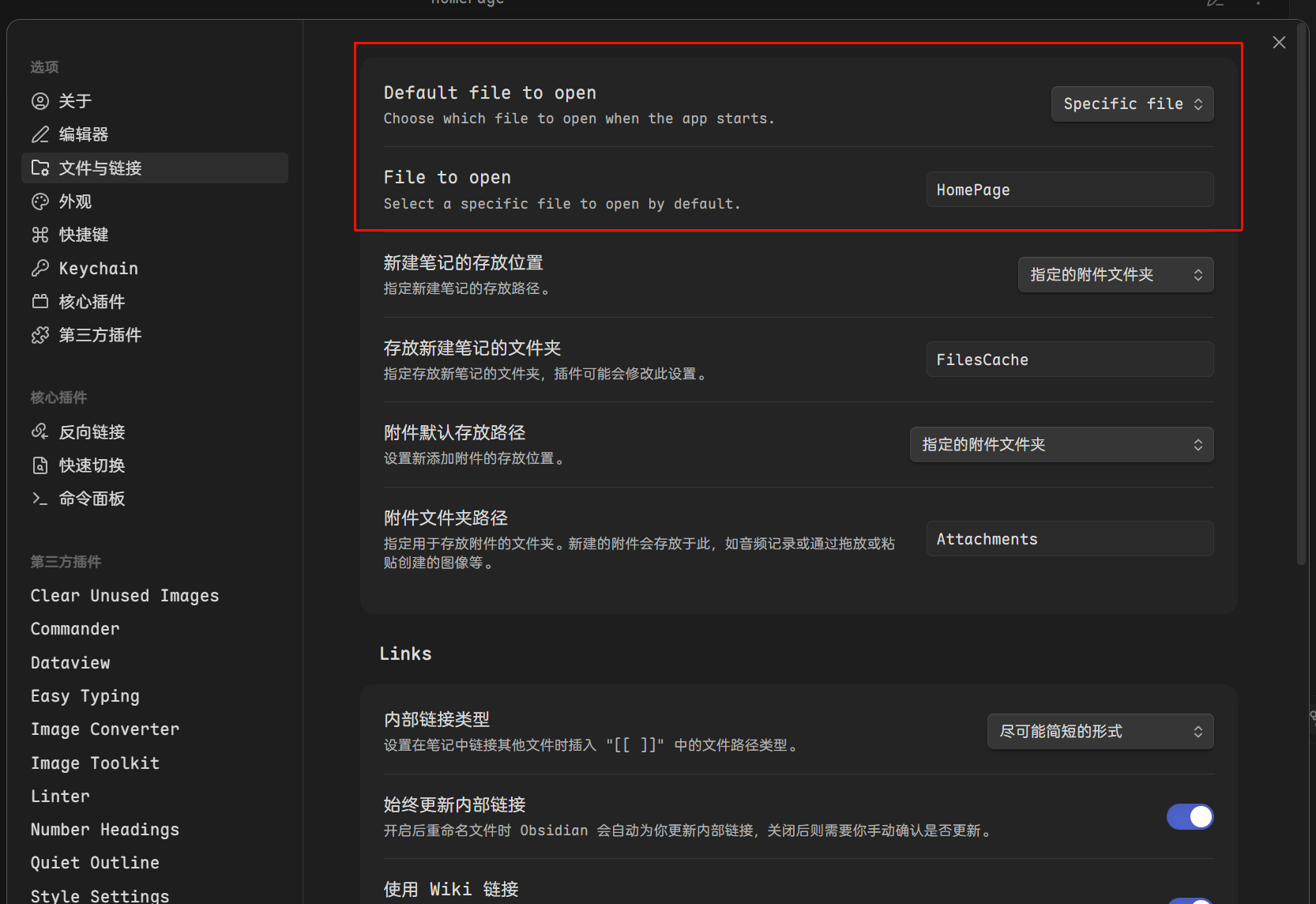1316x904 pixels.
Task: Open the Dataview plugin settings
Action: [x=70, y=663]
